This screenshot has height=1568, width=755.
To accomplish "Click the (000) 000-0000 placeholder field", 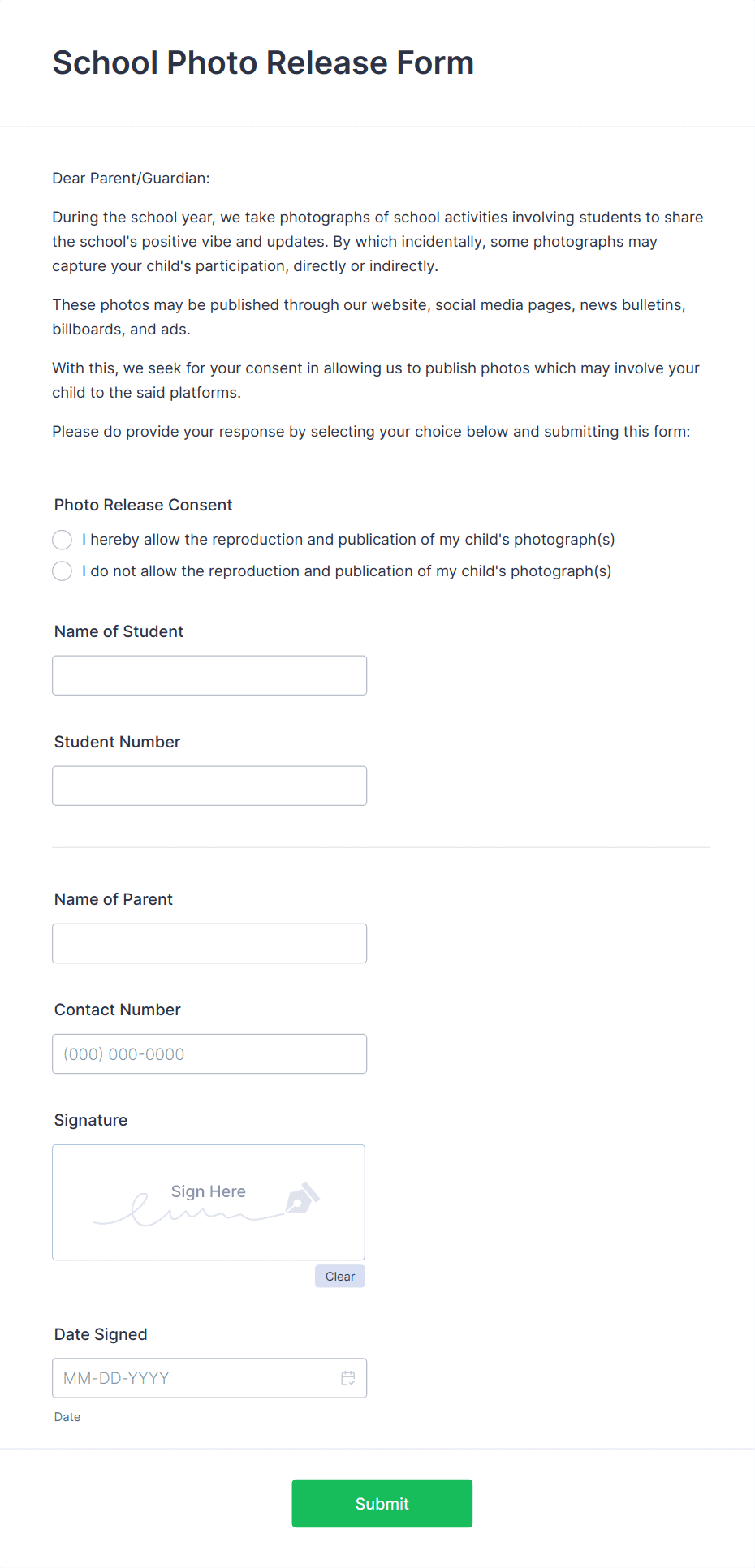I will click(209, 1053).
